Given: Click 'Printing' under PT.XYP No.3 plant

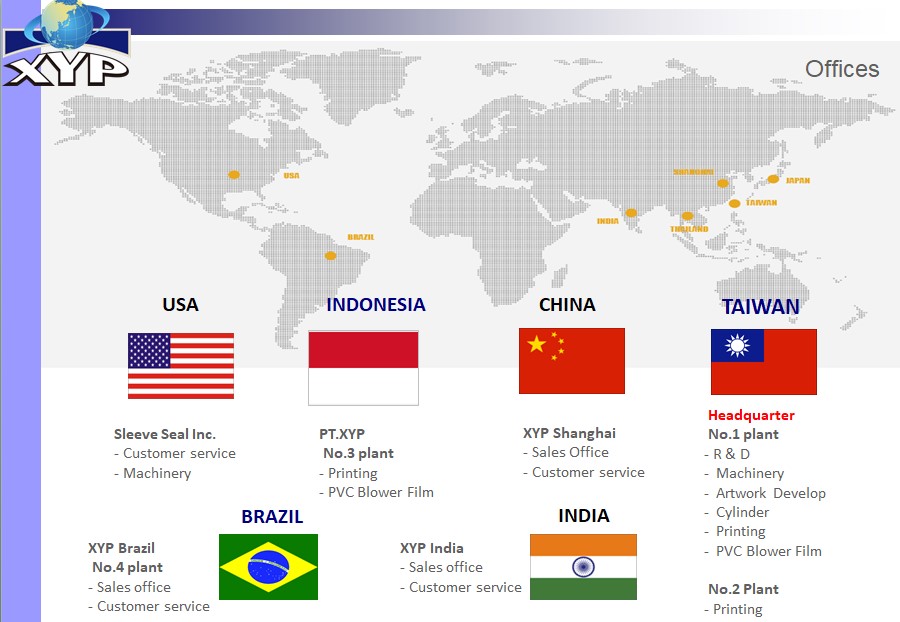Looking at the screenshot, I should [352, 473].
